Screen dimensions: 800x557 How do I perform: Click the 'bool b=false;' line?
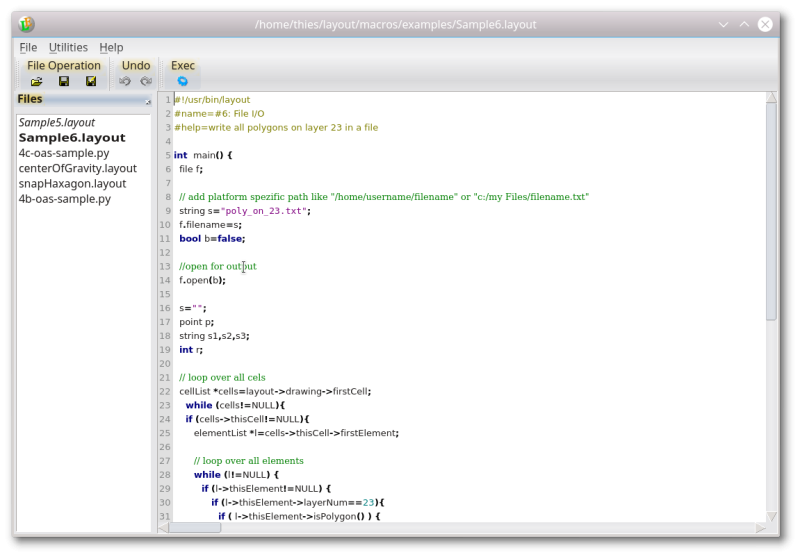[x=212, y=238]
